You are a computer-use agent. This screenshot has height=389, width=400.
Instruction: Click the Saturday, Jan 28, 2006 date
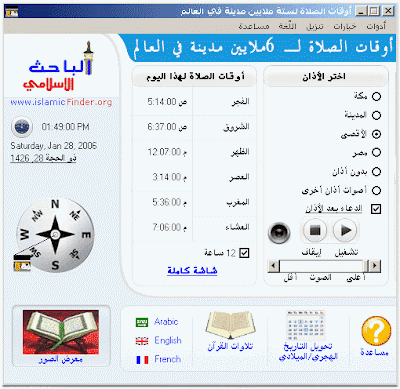coord(53,146)
